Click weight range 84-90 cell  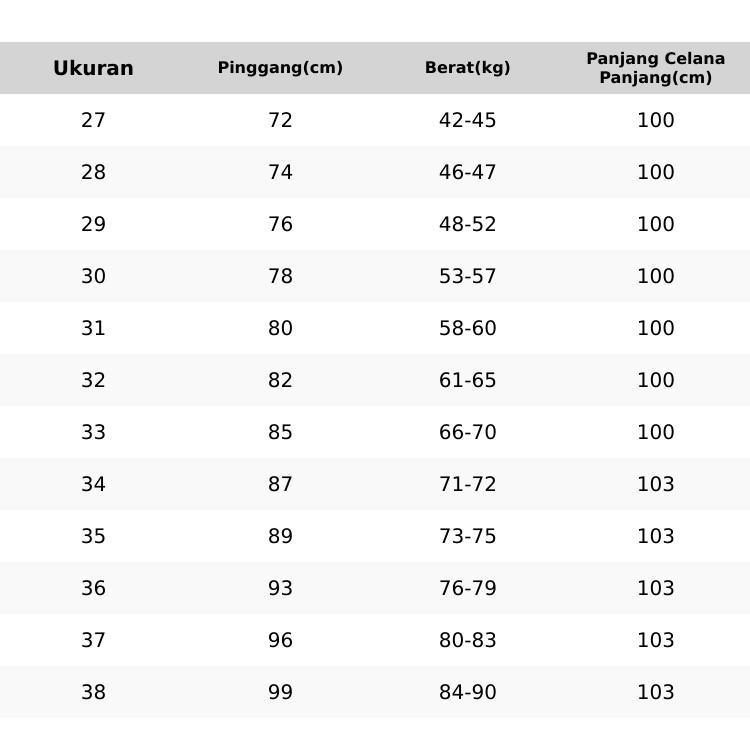click(x=467, y=692)
